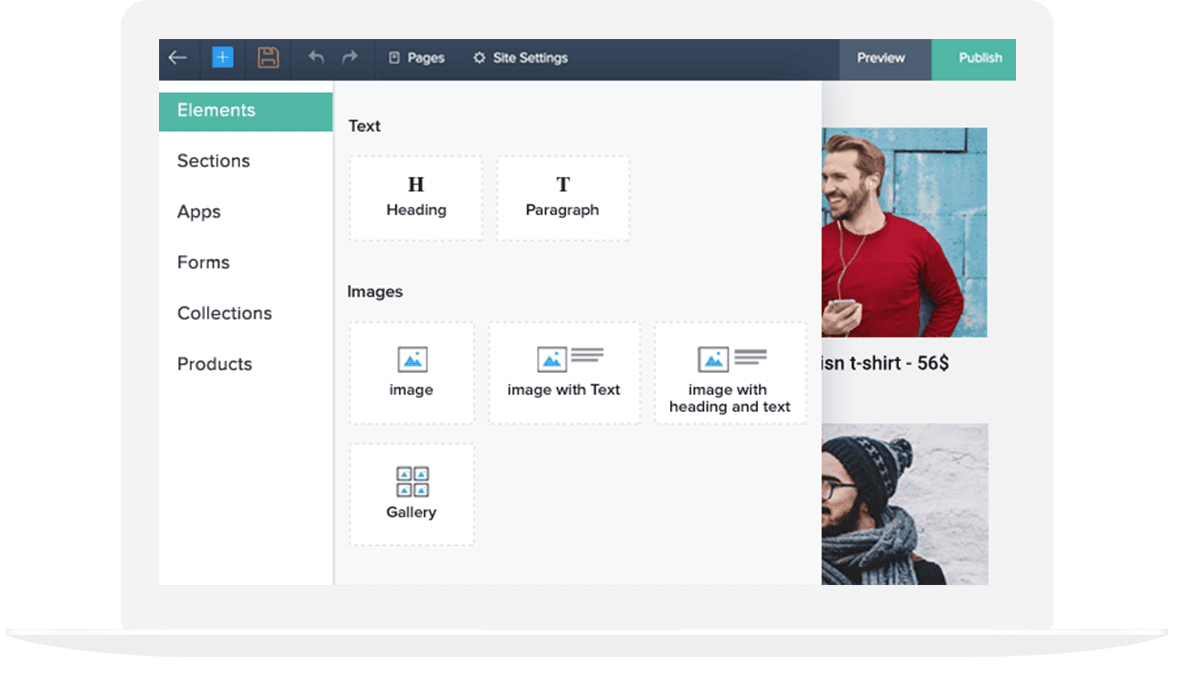Select the Elements tab in the sidebar
The image size is (1184, 676).
pos(245,111)
